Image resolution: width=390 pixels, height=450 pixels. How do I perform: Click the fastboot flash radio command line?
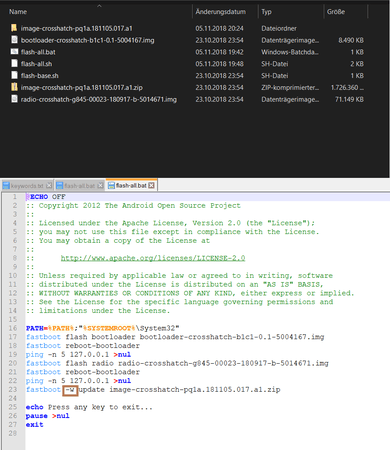pyautogui.click(x=177, y=363)
